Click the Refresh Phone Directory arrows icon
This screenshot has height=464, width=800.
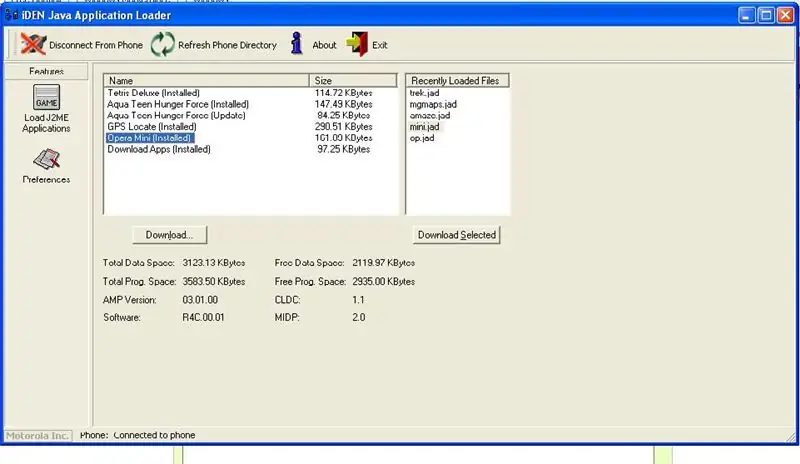163,44
